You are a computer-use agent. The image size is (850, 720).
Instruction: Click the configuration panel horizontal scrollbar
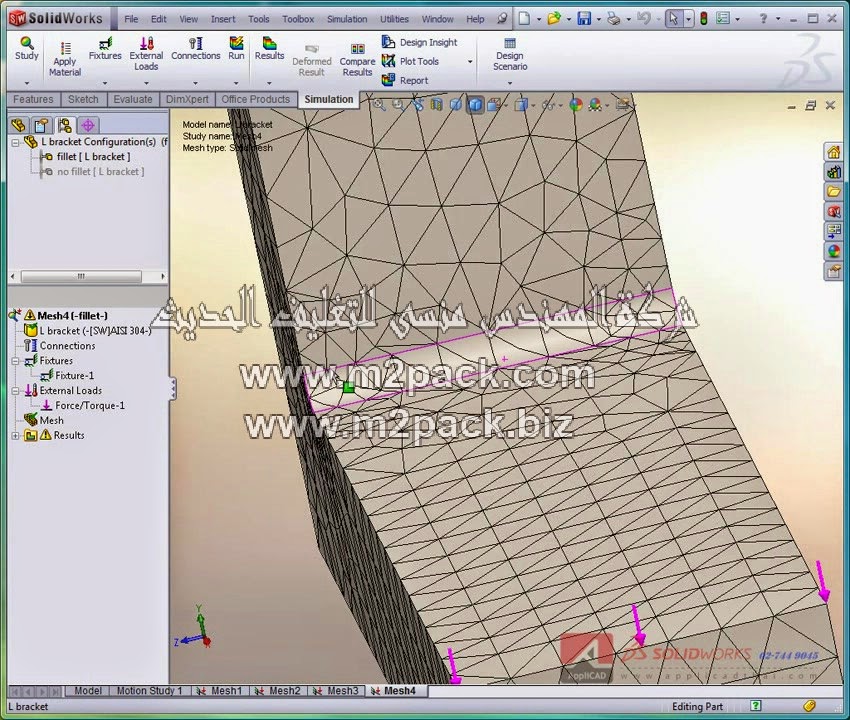(81, 277)
